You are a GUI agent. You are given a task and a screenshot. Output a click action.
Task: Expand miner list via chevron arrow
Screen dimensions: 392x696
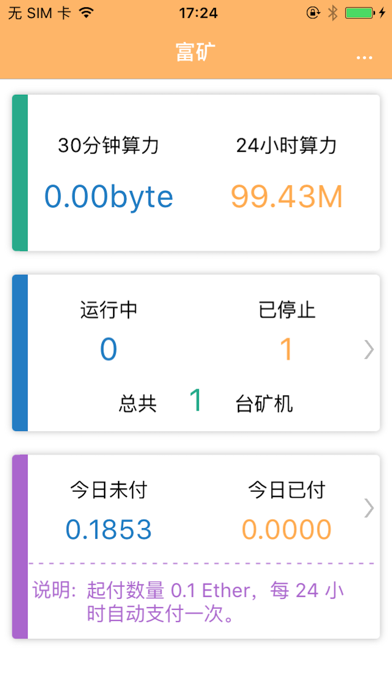369,350
